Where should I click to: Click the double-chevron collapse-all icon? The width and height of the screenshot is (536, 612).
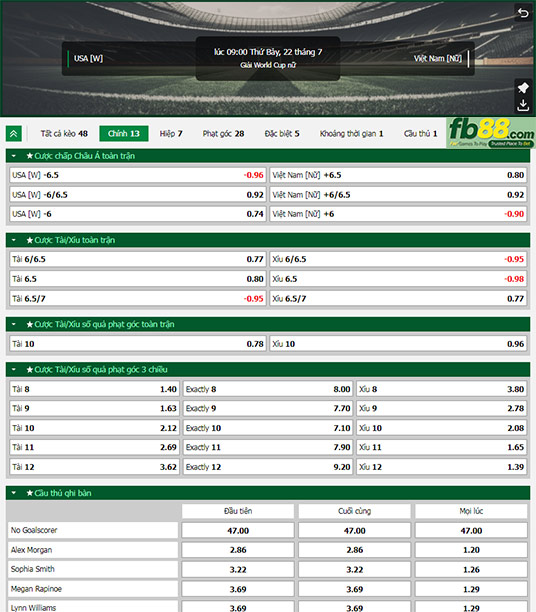14,134
